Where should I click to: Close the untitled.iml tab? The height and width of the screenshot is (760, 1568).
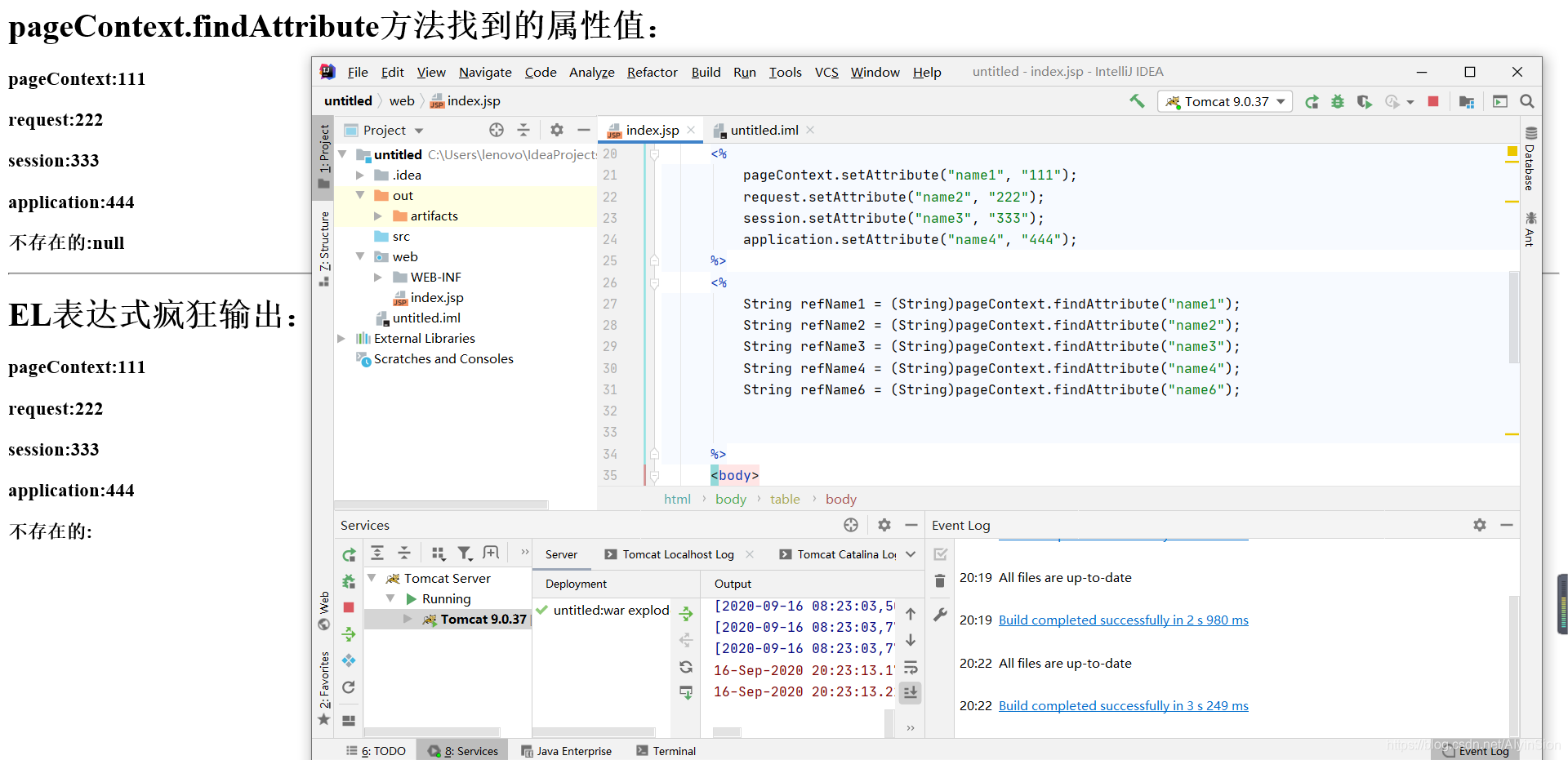(810, 131)
